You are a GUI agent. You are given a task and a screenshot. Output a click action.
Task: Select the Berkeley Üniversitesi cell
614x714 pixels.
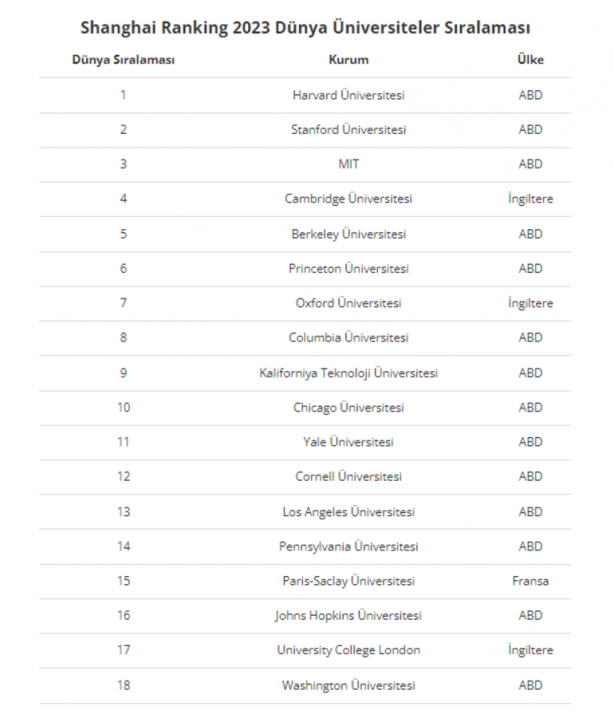click(x=348, y=234)
